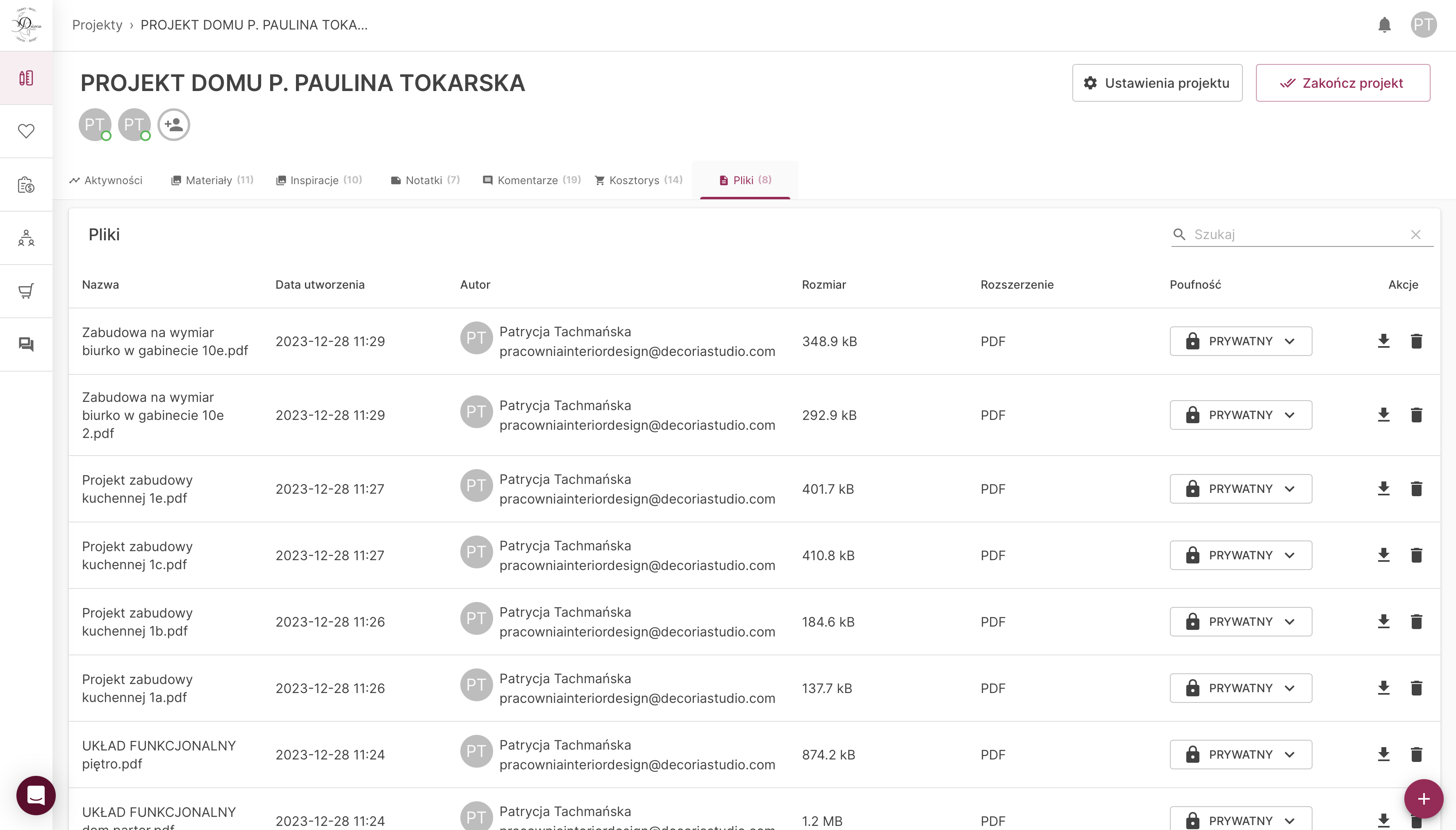
Task: Open the chat messages sidebar icon
Action: [x=26, y=344]
